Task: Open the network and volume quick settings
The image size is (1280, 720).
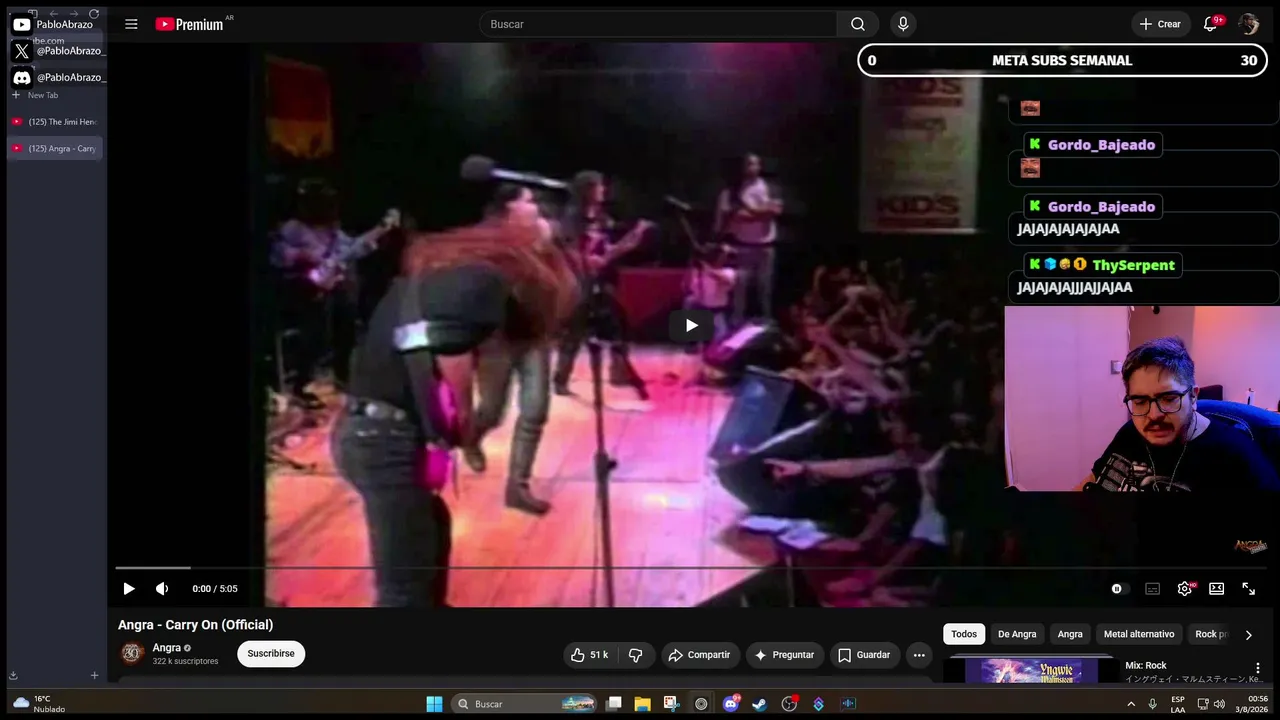Action: coord(1210,704)
